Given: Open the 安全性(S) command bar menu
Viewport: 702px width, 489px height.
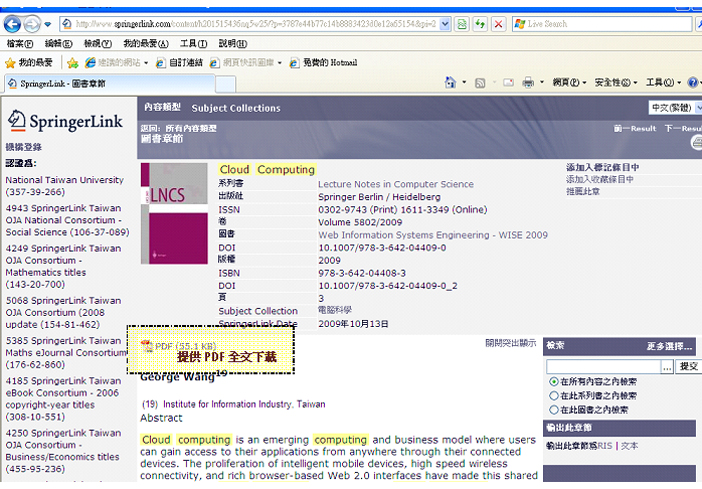Looking at the screenshot, I should tap(616, 82).
